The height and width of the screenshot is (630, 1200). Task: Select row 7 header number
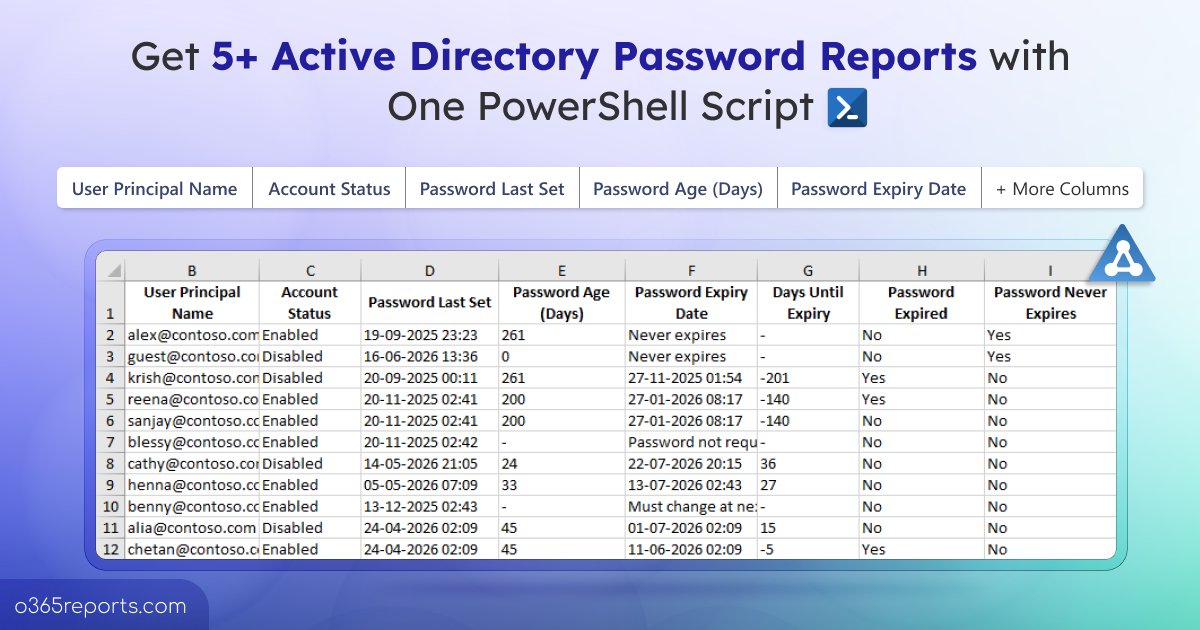click(110, 442)
